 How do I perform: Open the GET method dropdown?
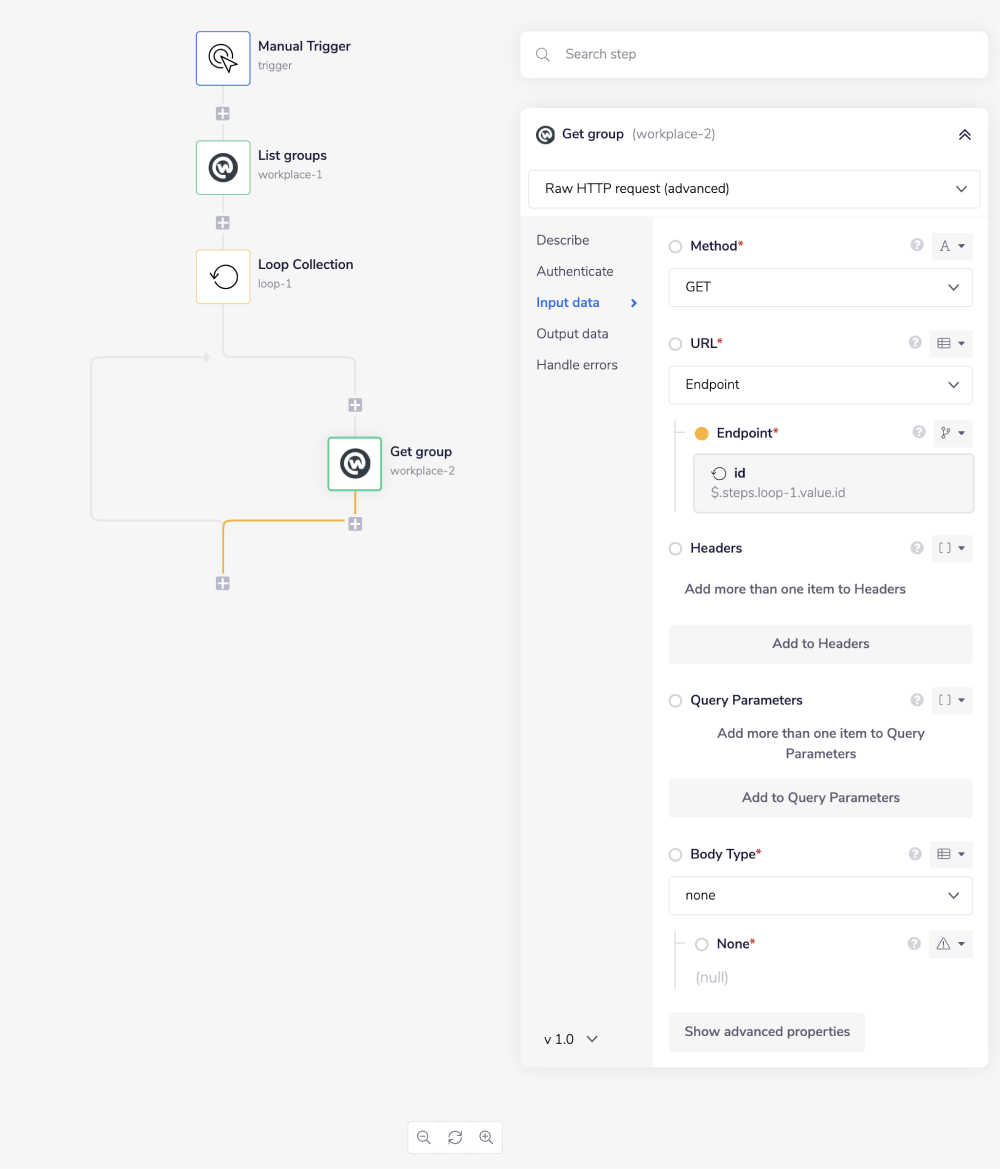tap(820, 287)
